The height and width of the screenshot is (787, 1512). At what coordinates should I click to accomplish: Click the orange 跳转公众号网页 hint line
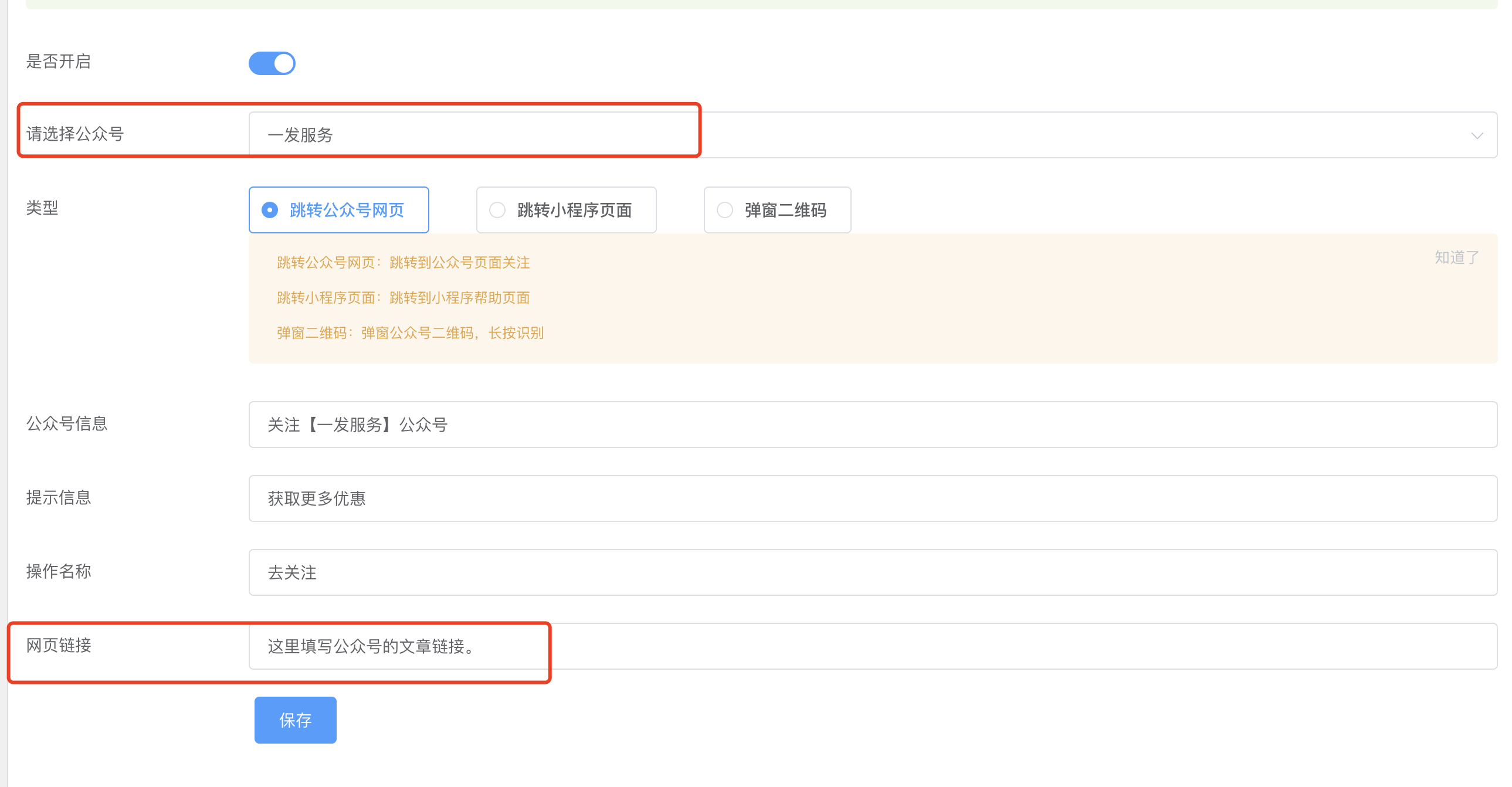coord(404,262)
